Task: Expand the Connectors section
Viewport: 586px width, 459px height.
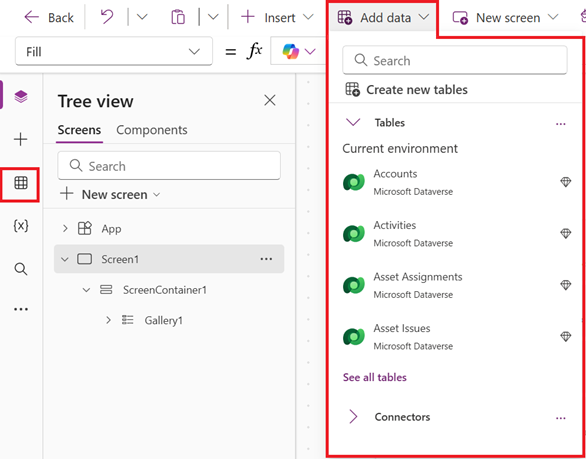Action: [x=353, y=416]
